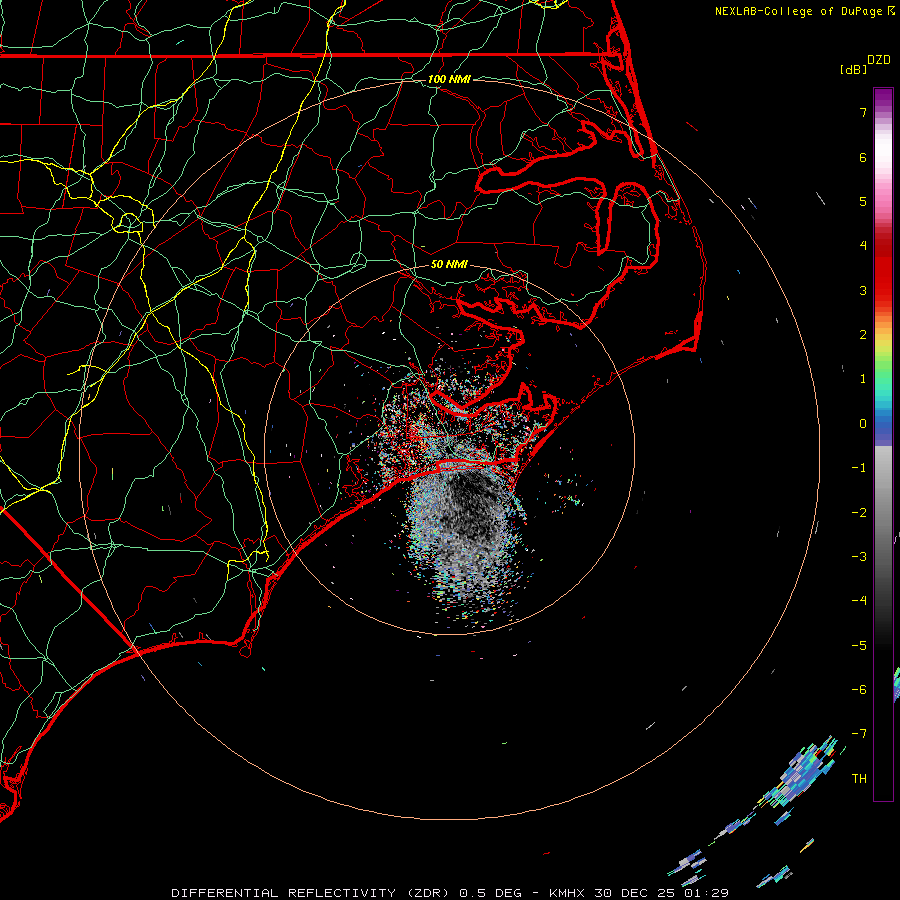This screenshot has height=900, width=900.
Task: Click the Differential Reflectivity (ZDR) title text
Action: pos(311,893)
